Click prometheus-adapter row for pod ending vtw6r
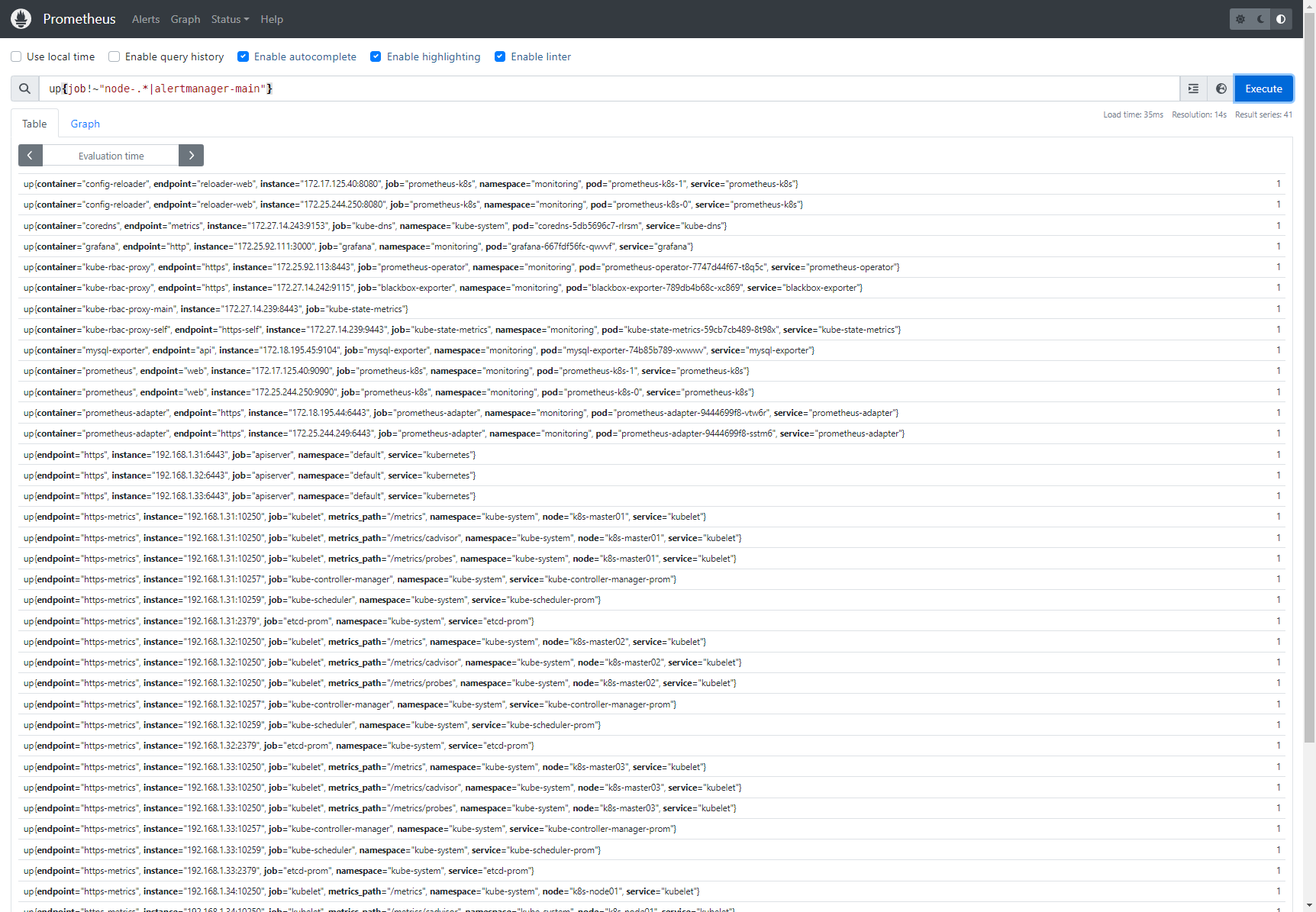Screen dimensions: 1316x912 tap(652, 413)
